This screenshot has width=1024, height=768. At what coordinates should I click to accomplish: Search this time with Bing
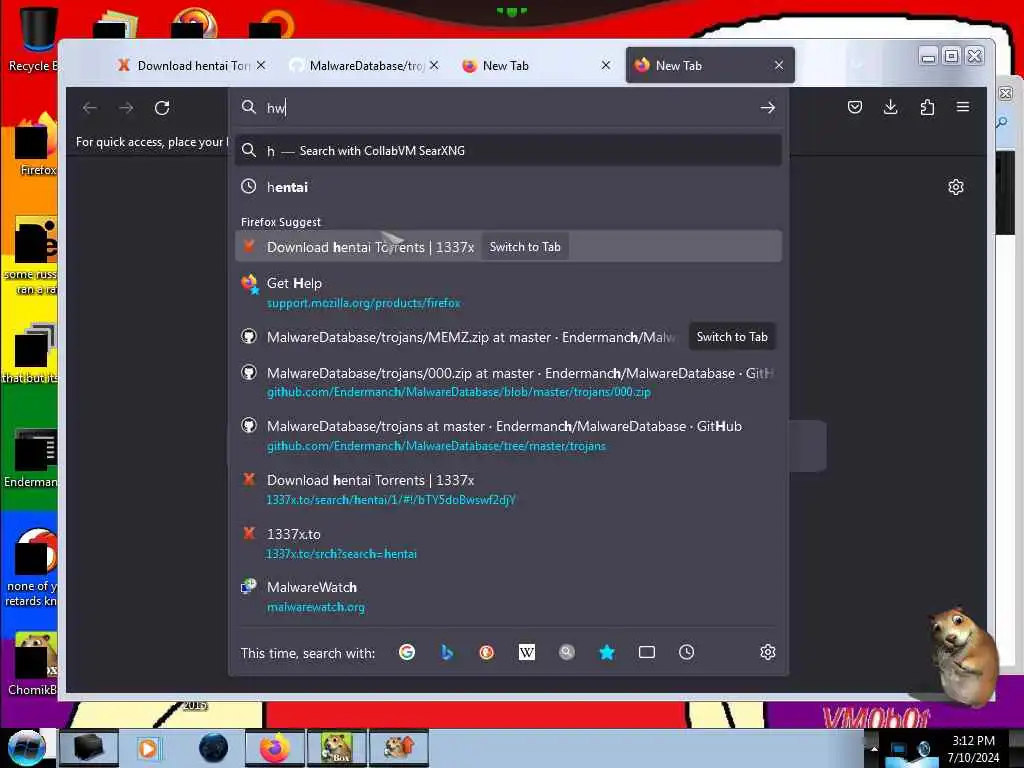(447, 652)
